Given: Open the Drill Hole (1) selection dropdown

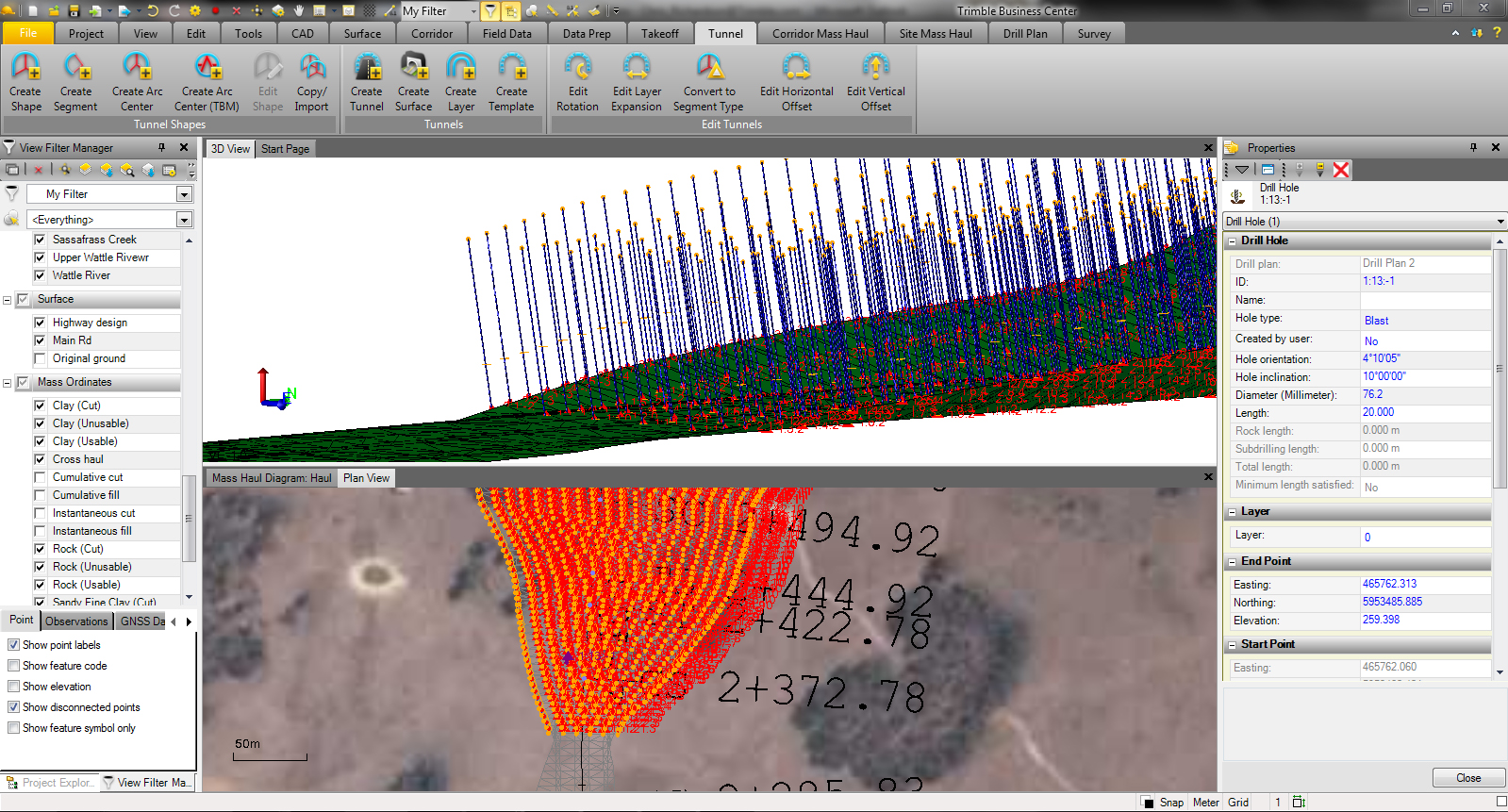Looking at the screenshot, I should pyautogui.click(x=1500, y=222).
